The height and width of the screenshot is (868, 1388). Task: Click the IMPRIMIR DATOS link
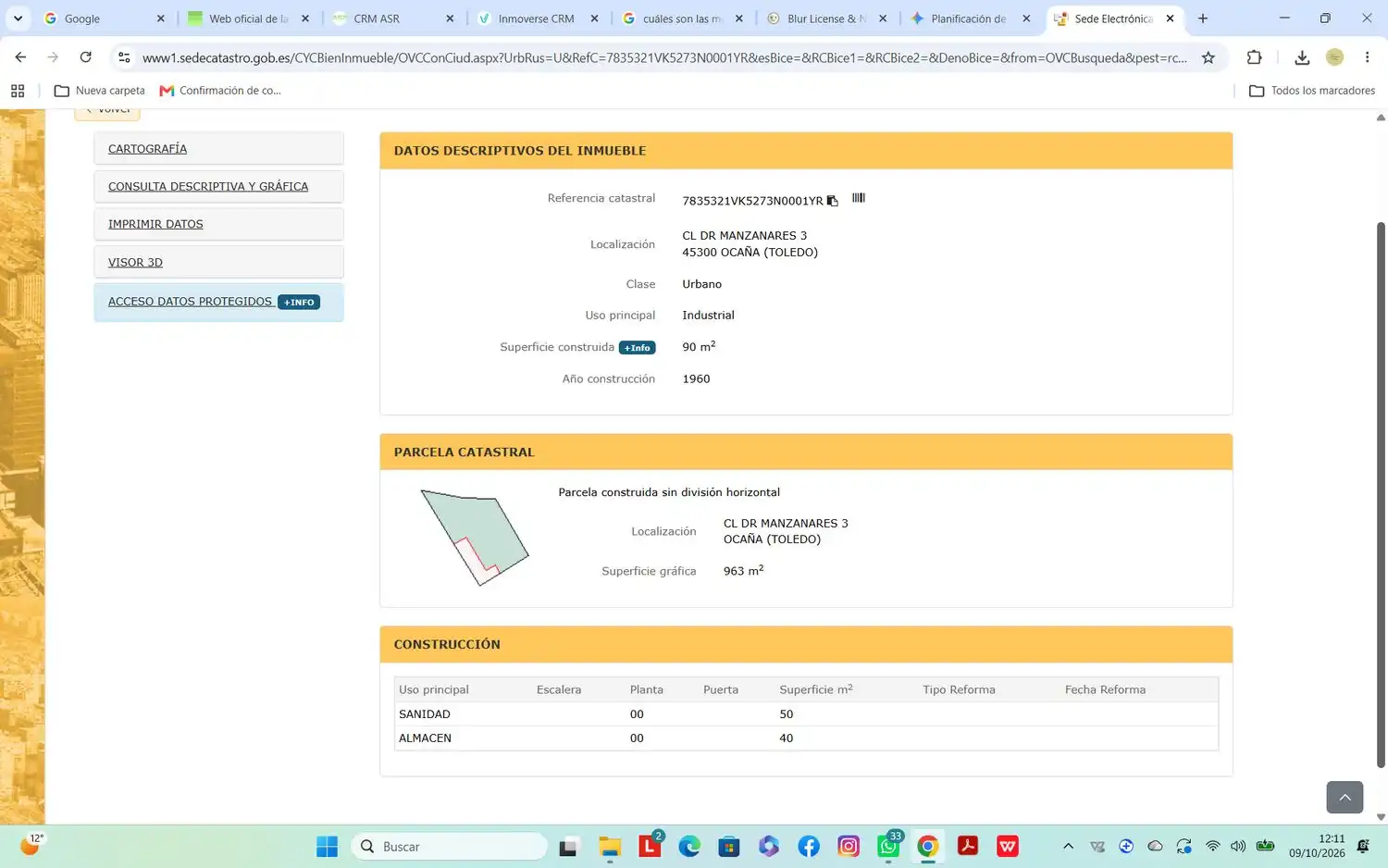[155, 225]
